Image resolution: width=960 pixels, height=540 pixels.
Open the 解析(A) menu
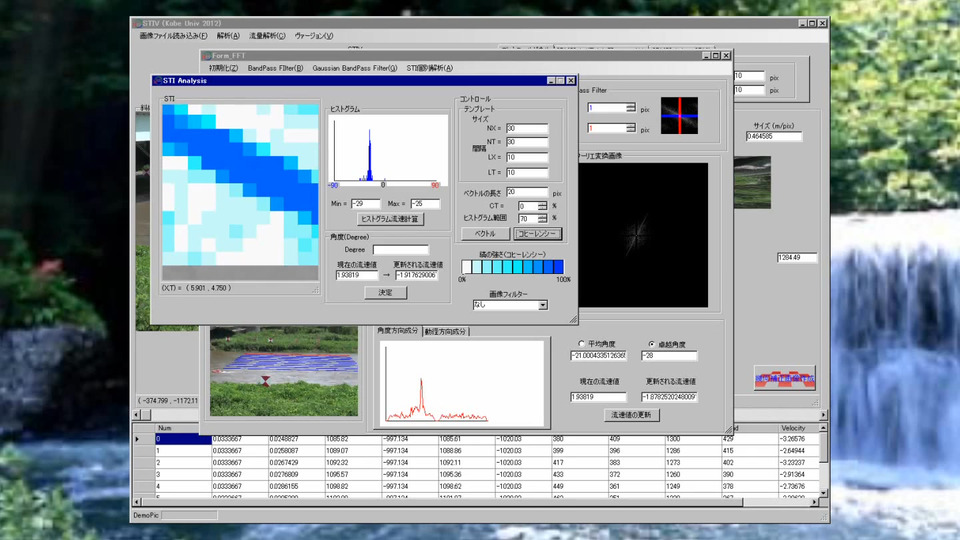(228, 36)
